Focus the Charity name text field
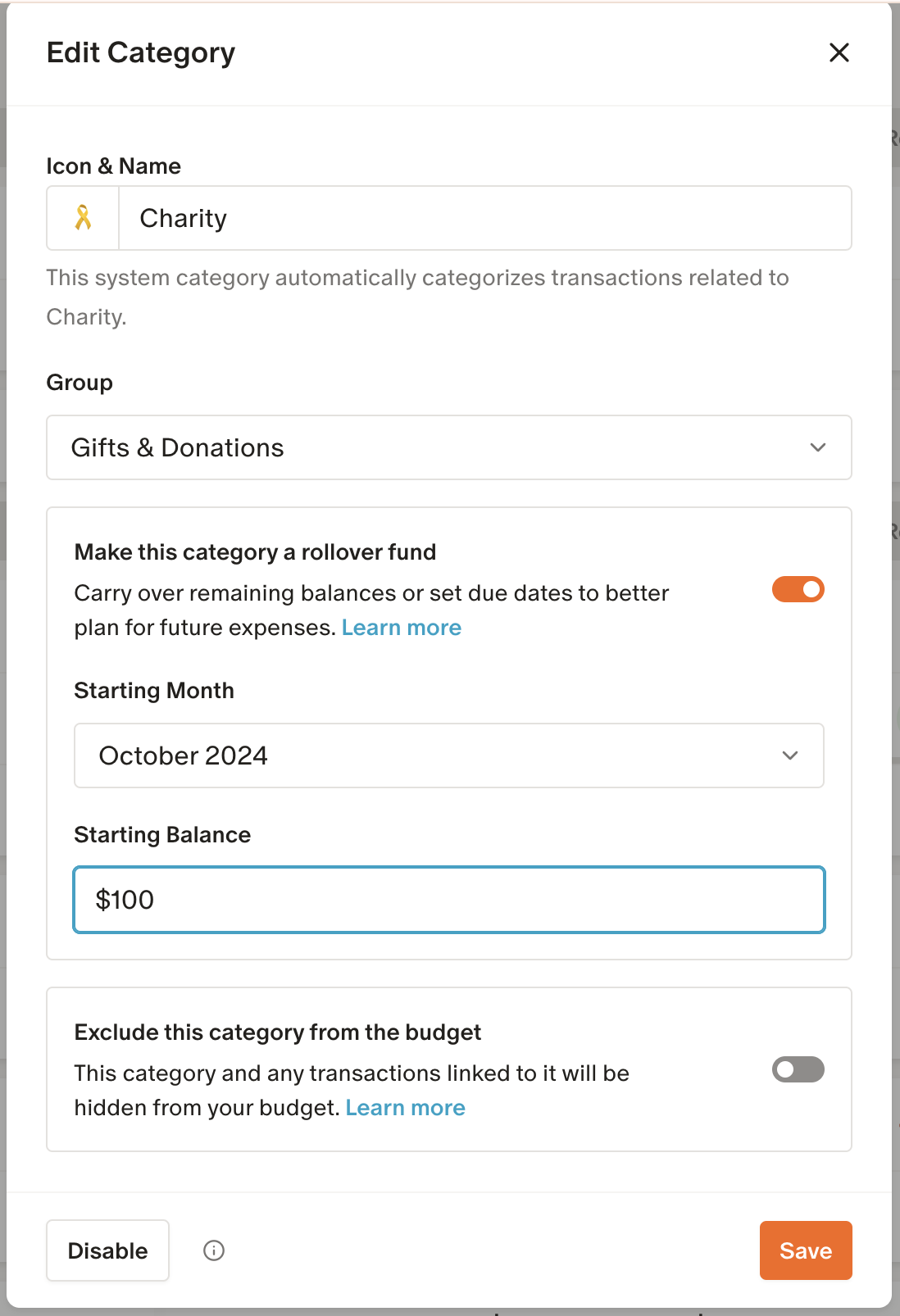This screenshot has width=900, height=1316. click(484, 218)
